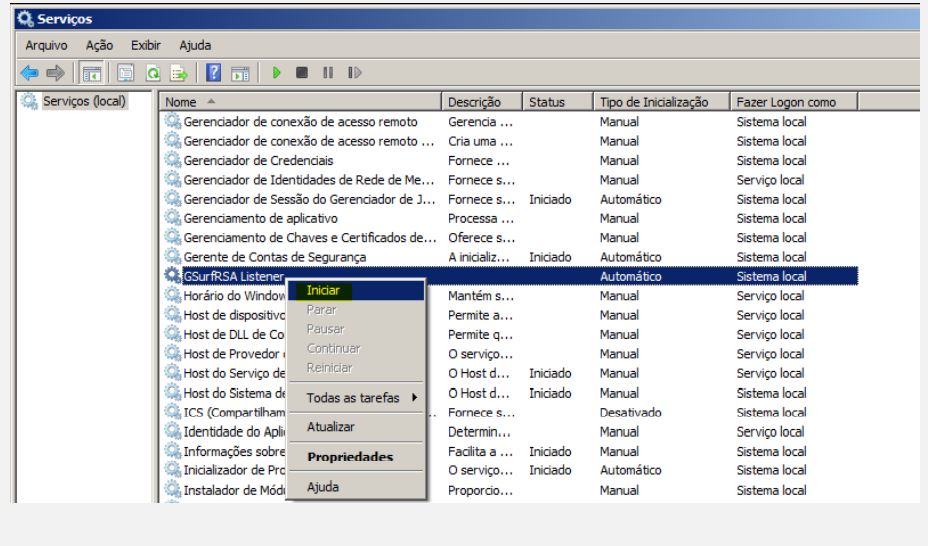The width and height of the screenshot is (928, 546).
Task: Click the Forward arrow toolbar icon
Action: tap(55, 73)
